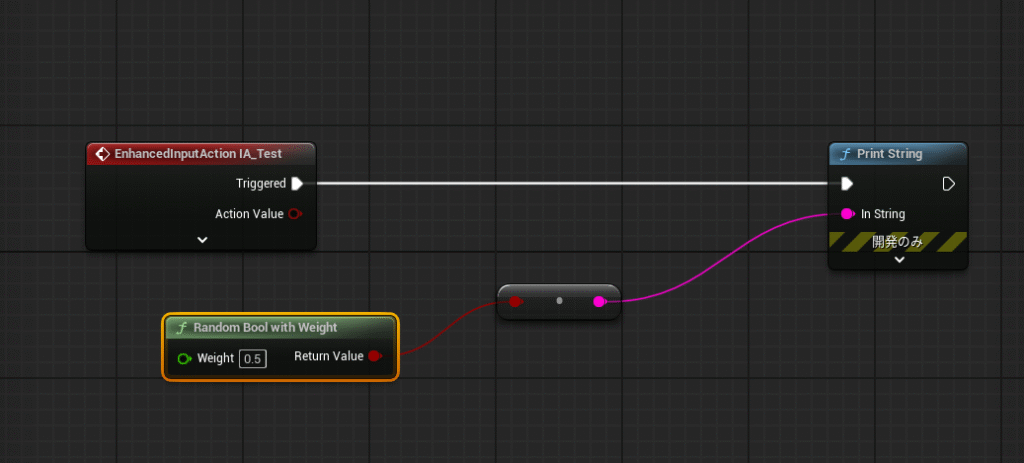Click Print String execution input pin
Screen dimensions: 1024x463
847,184
